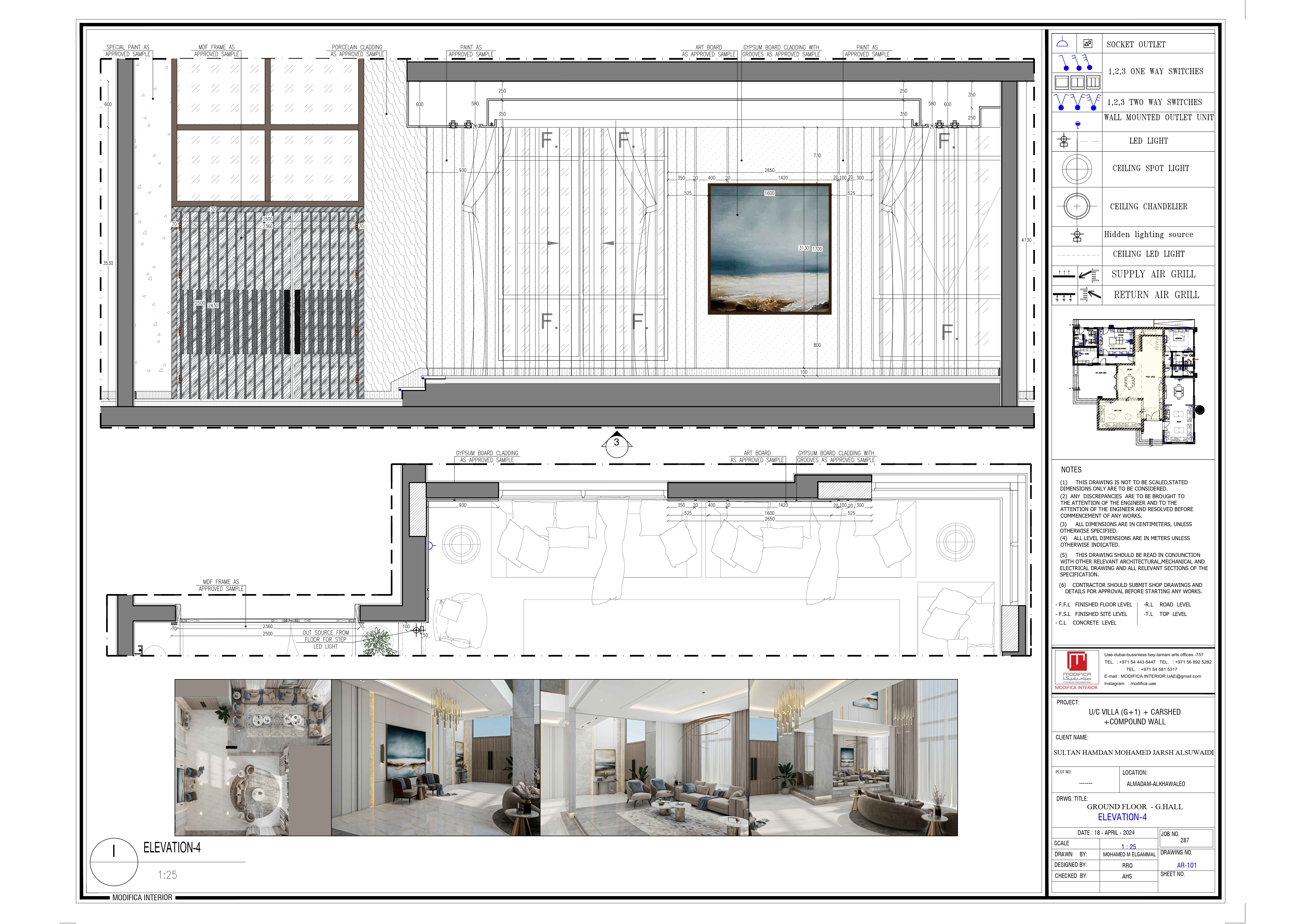Click the hidden lighting source symbol
The width and height of the screenshot is (1308, 924).
[1077, 235]
